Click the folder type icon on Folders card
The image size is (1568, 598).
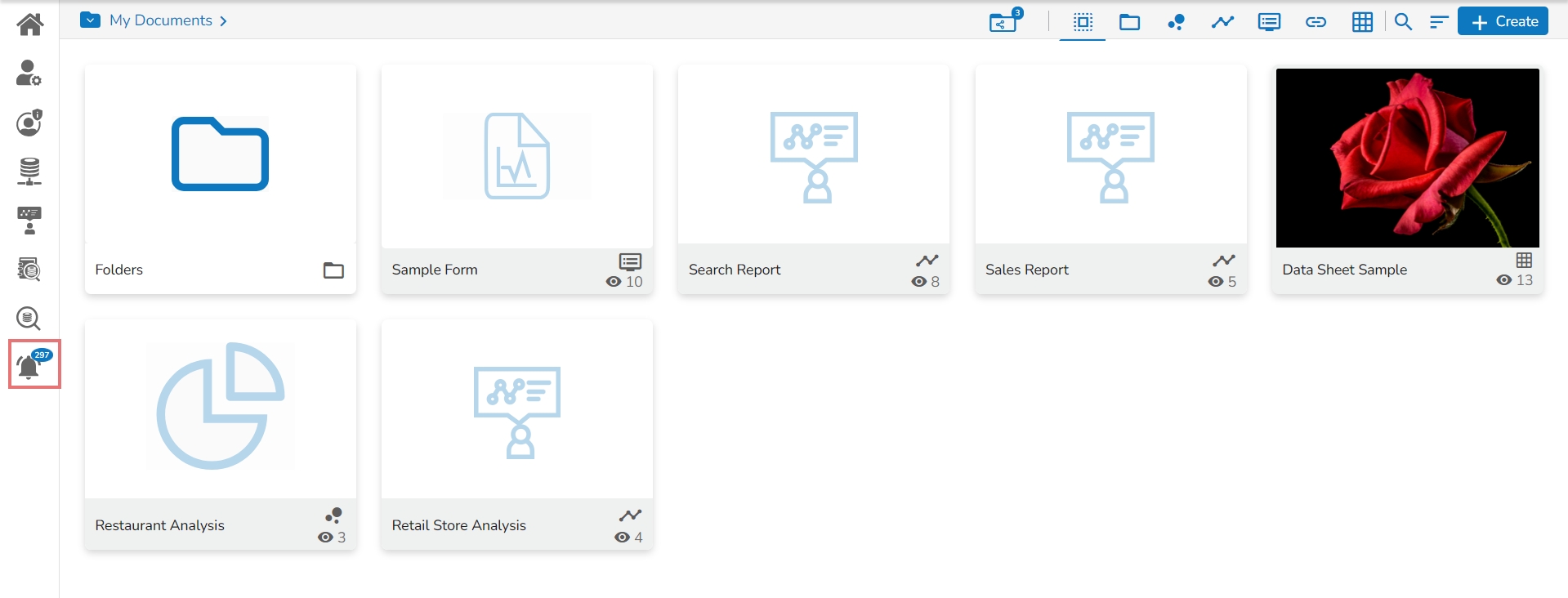click(333, 270)
